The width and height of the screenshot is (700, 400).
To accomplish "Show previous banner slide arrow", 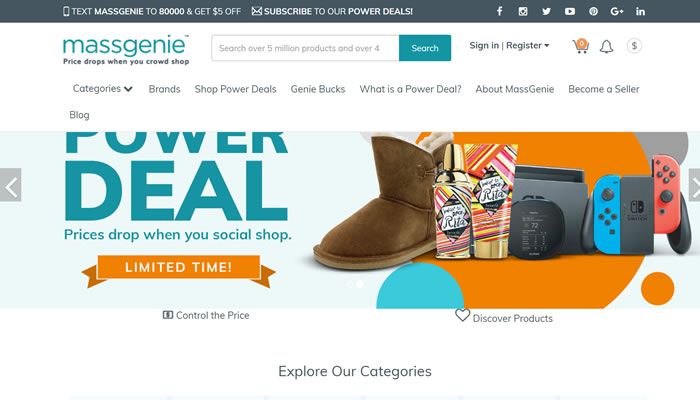I will [x=11, y=185].
